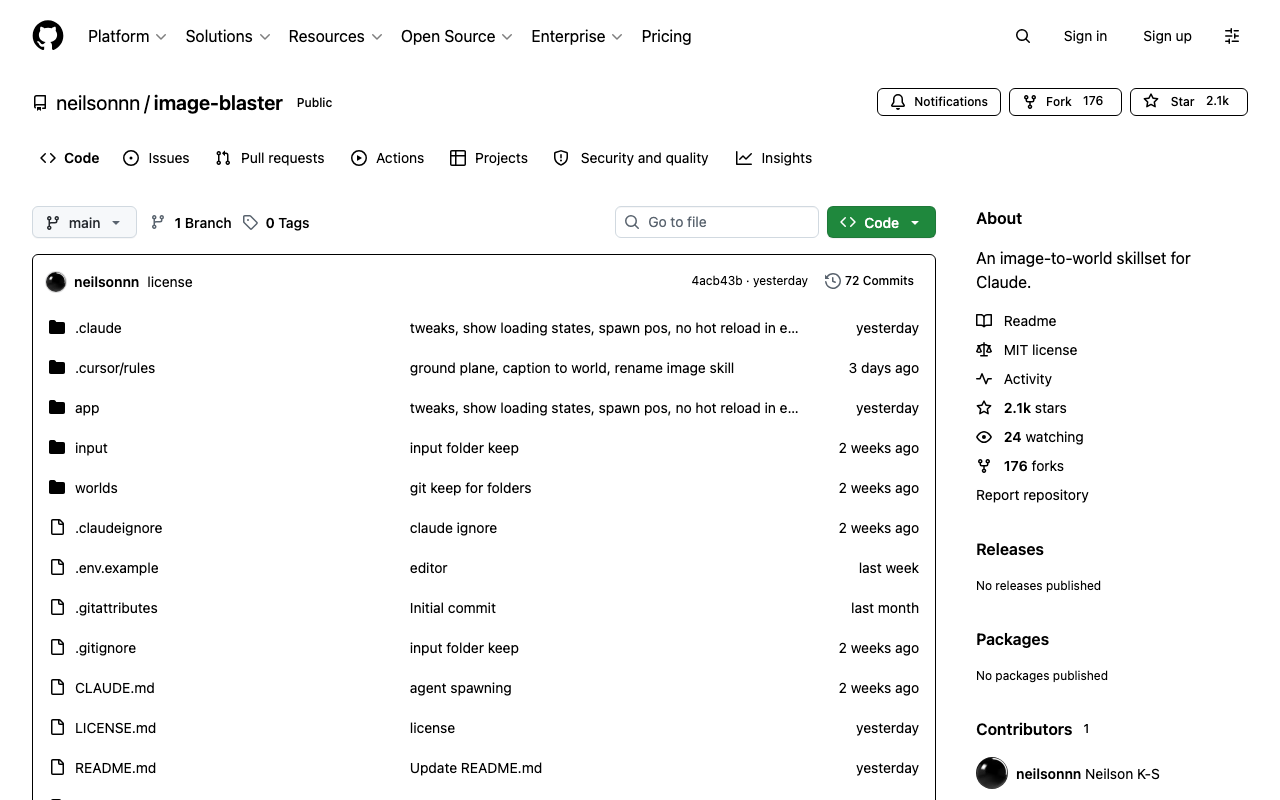Switch to the Actions tab

point(387,158)
